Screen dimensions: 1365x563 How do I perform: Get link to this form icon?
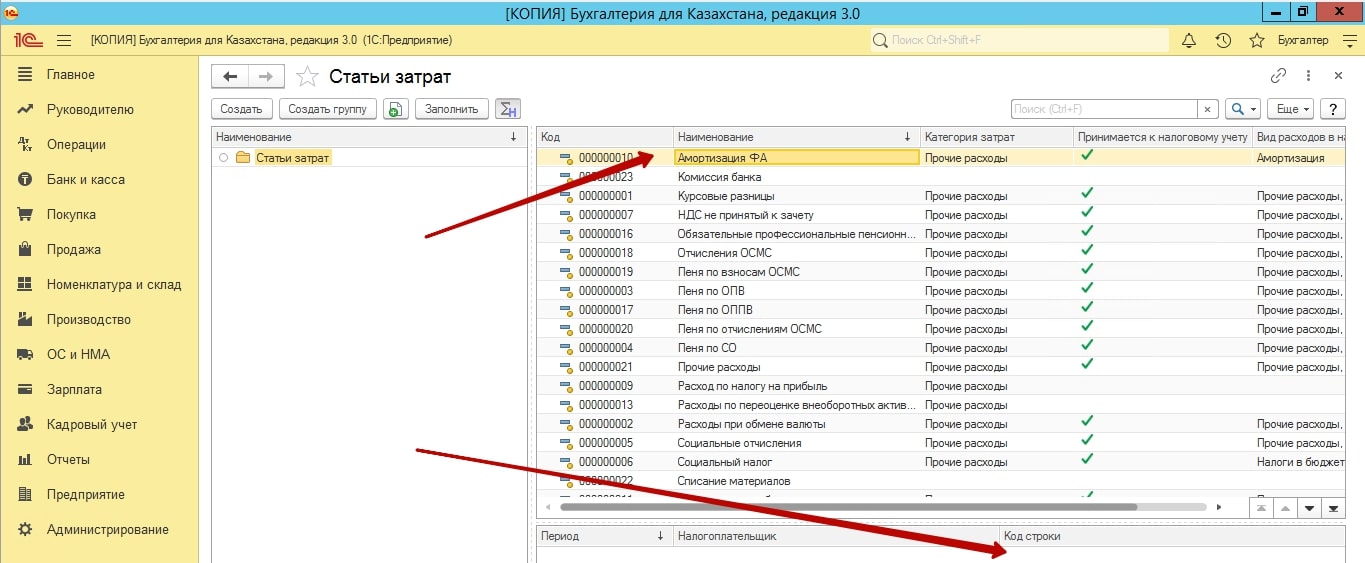tap(1278, 76)
